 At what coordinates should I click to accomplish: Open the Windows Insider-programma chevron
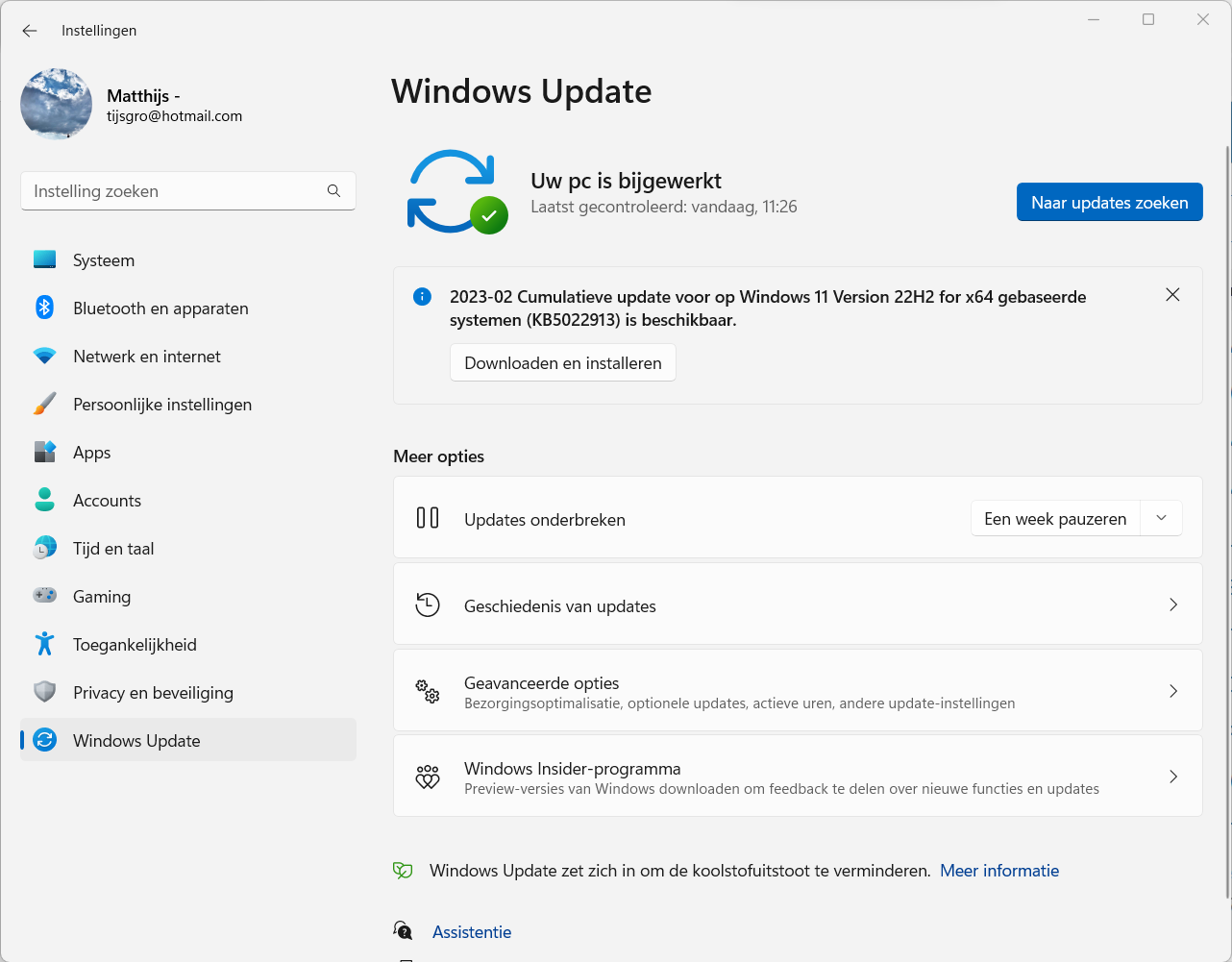tap(1172, 777)
